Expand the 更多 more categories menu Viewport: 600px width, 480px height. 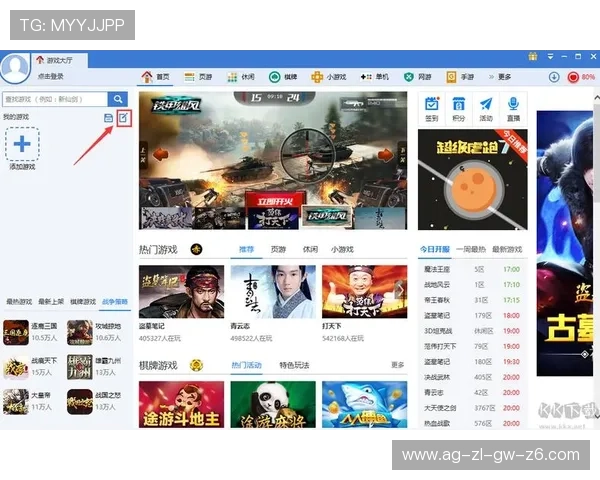coord(500,77)
